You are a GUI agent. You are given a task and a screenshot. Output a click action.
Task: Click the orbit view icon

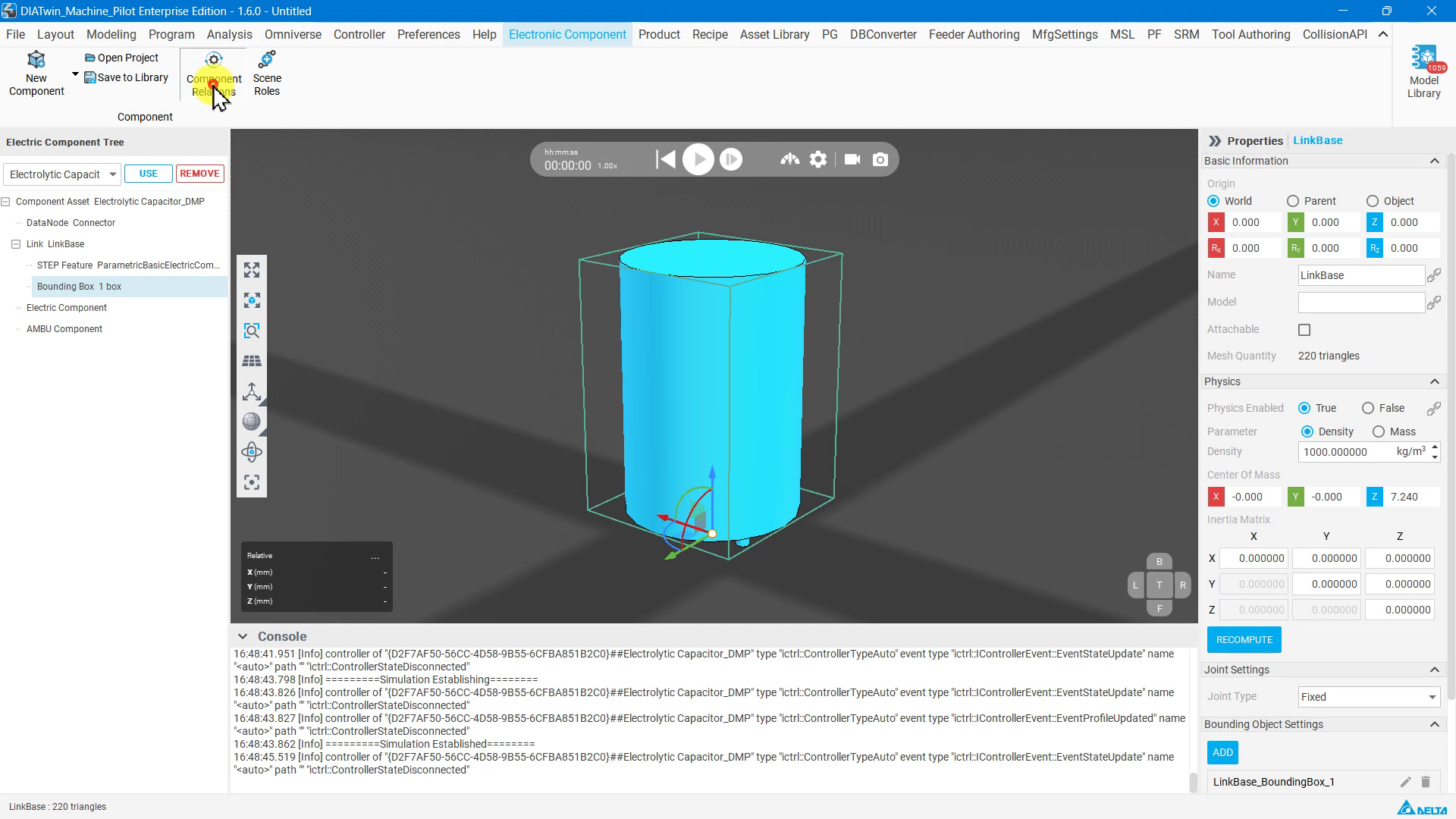coord(252,452)
